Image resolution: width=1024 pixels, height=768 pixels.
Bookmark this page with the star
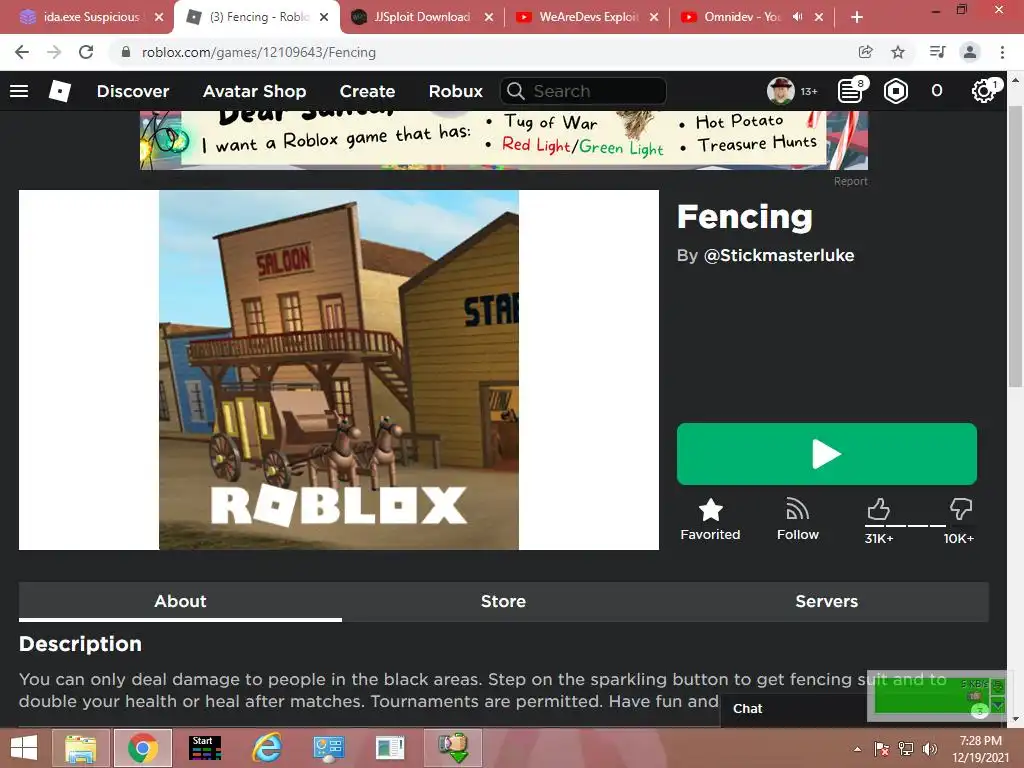[898, 52]
